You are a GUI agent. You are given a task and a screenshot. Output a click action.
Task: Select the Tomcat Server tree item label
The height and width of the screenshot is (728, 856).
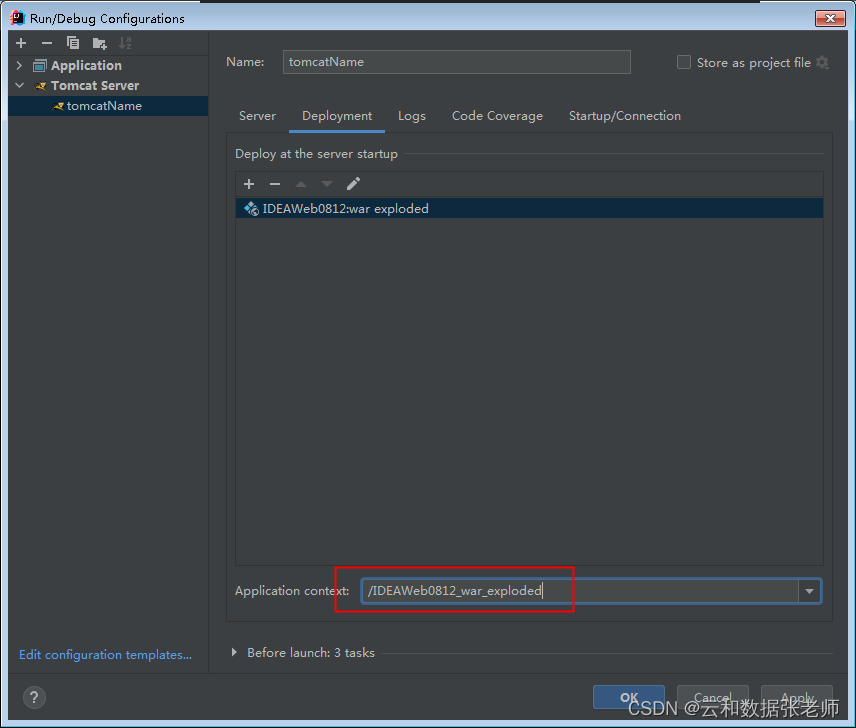coord(95,86)
